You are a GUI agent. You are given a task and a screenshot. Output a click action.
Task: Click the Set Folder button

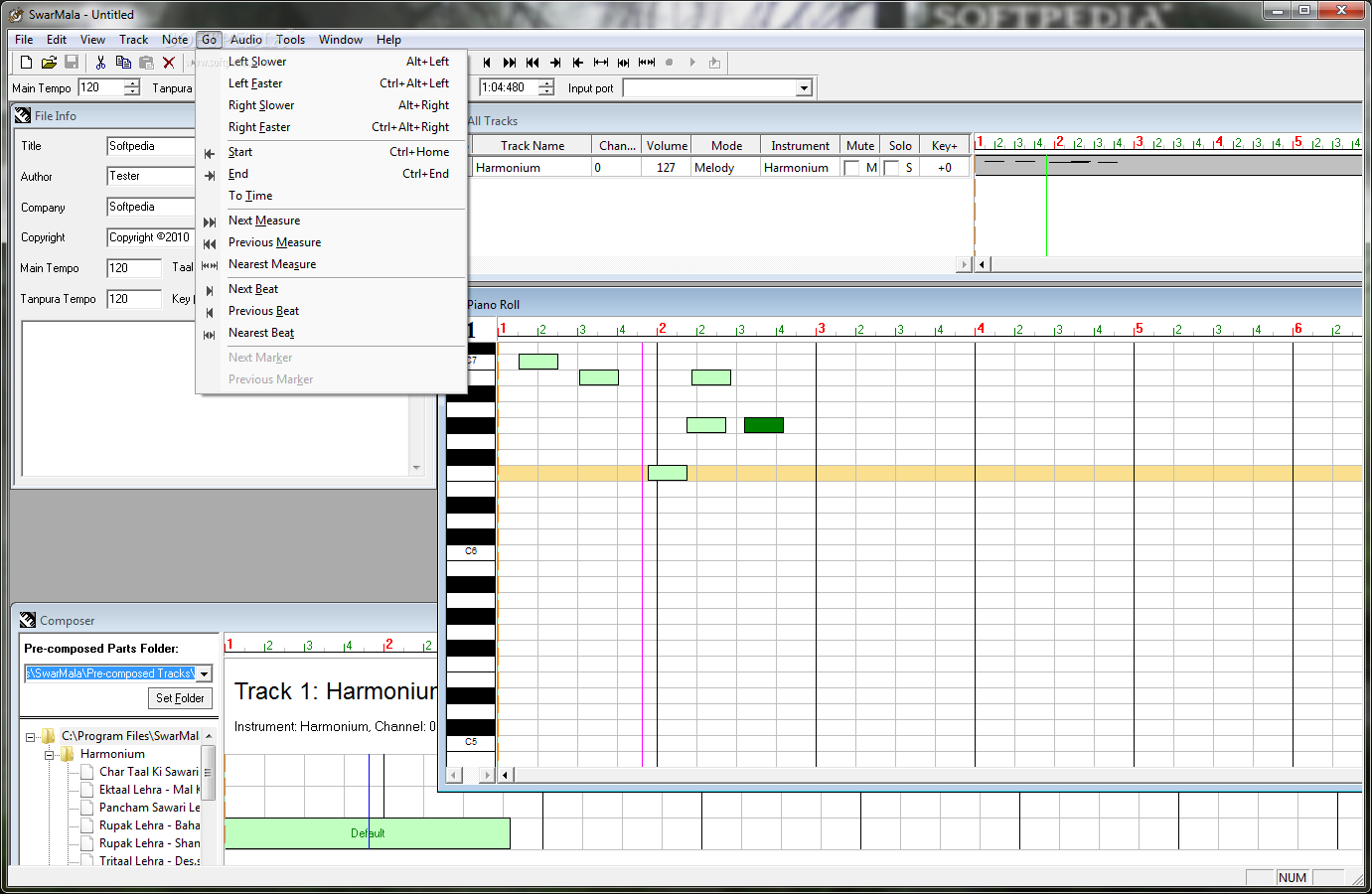click(x=180, y=698)
